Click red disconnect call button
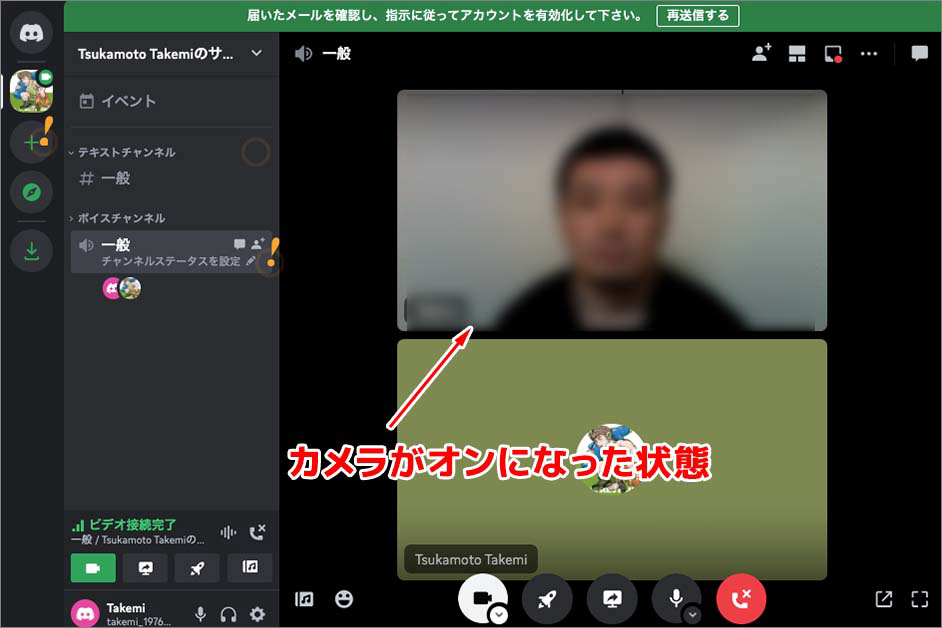942x628 pixels. click(x=741, y=598)
